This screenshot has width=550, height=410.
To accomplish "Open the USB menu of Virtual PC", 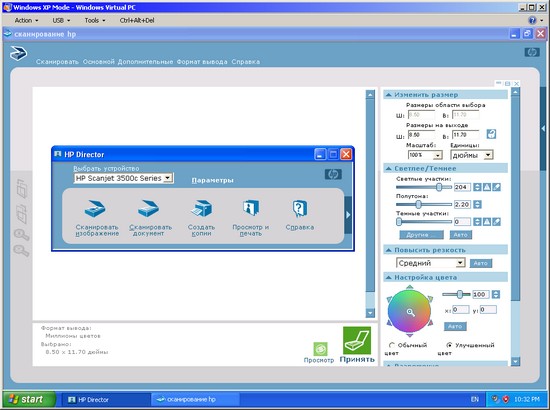I will coord(61,20).
